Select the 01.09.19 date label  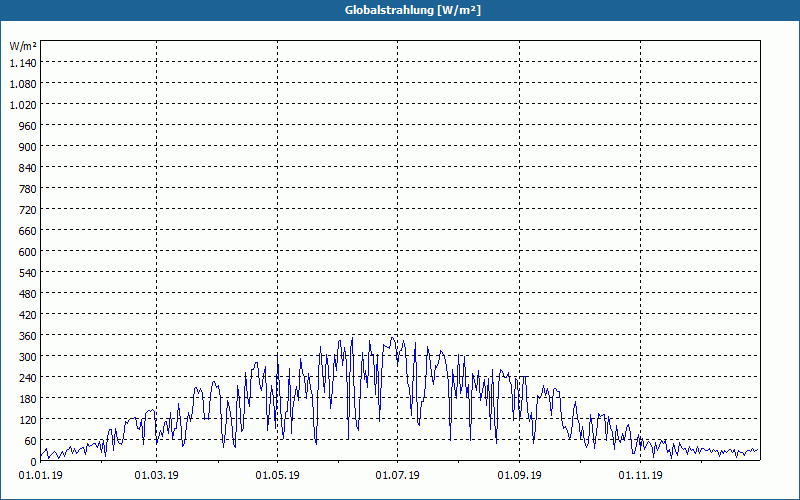(519, 476)
